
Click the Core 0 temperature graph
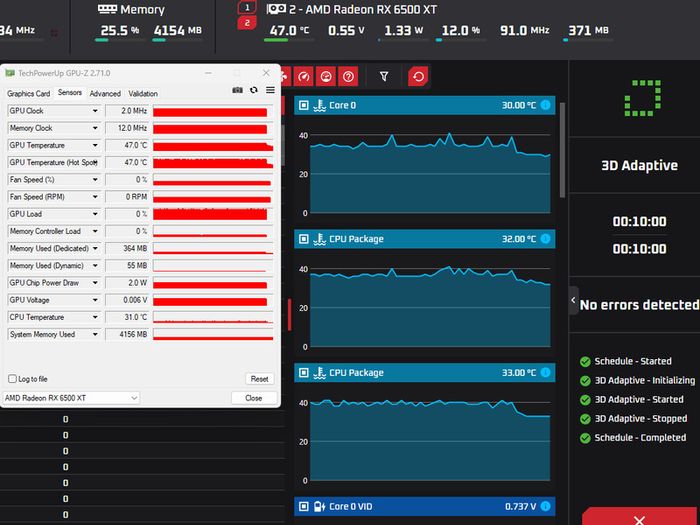[x=428, y=172]
